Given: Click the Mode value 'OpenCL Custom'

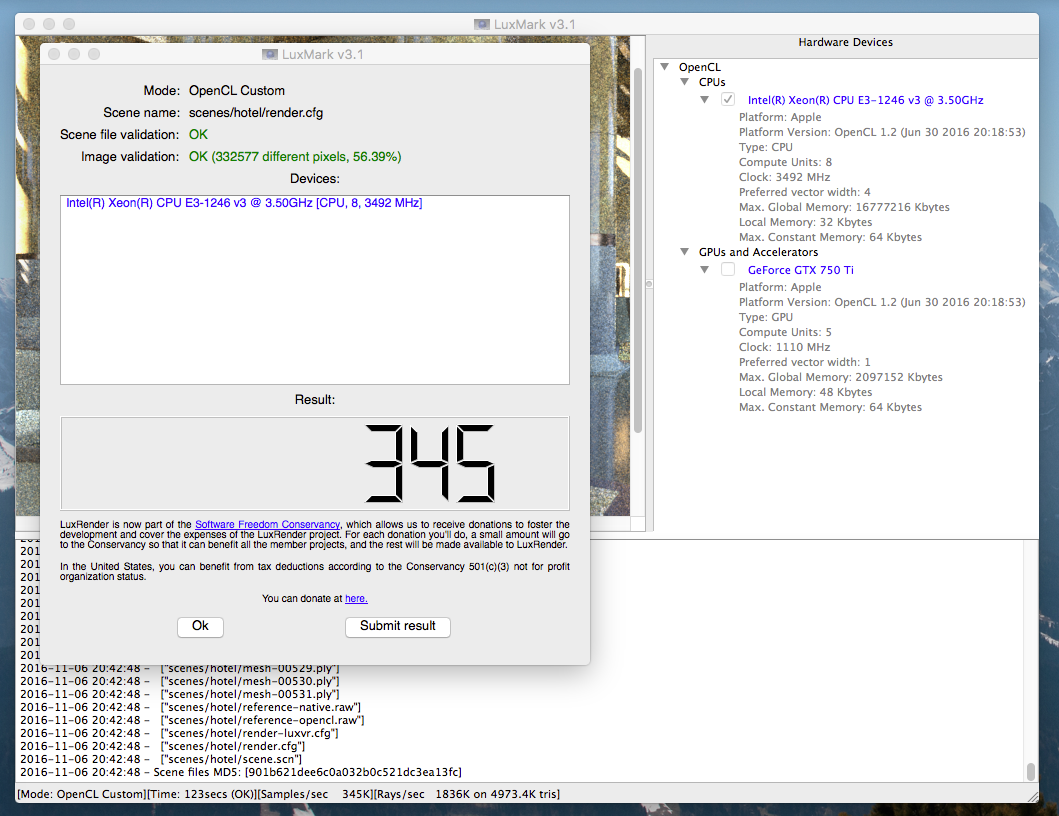Looking at the screenshot, I should coord(237,91).
